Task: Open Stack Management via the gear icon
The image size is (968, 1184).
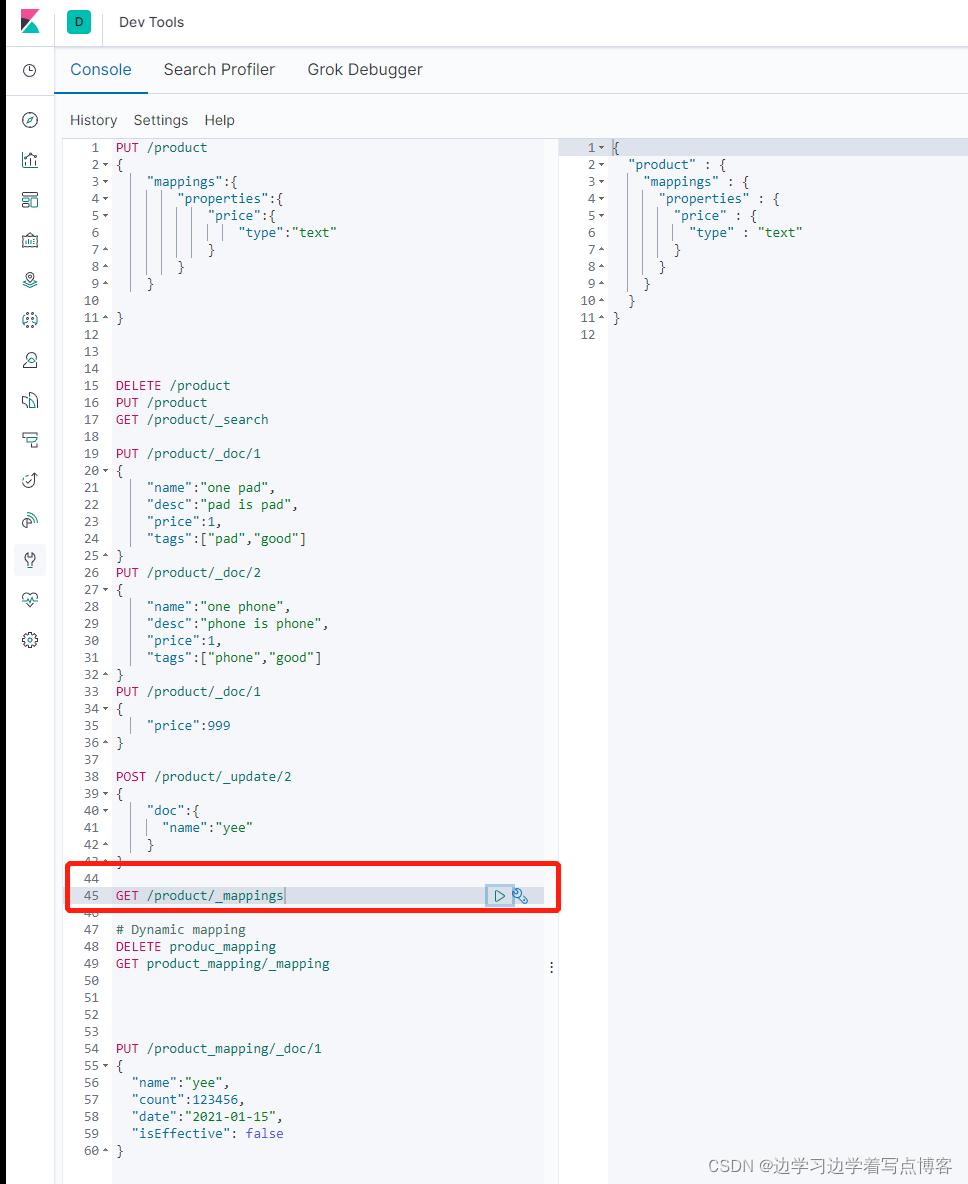Action: (29, 639)
